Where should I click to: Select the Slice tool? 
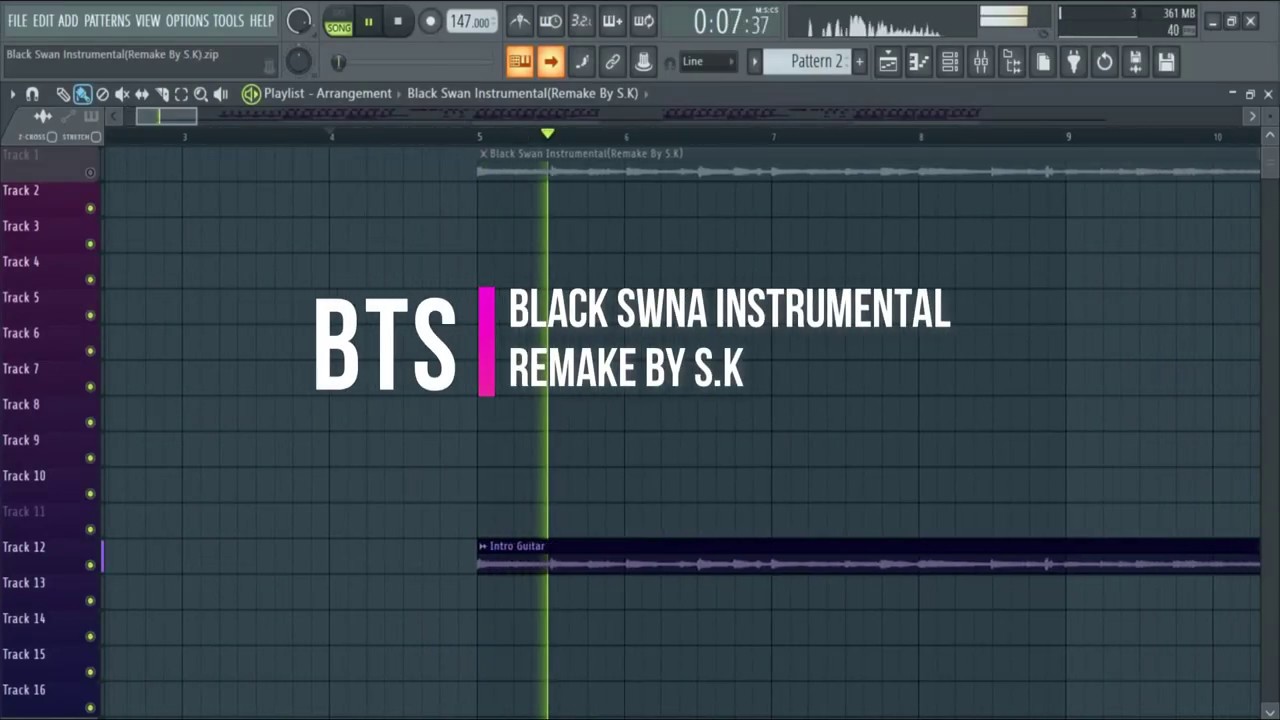pyautogui.click(x=162, y=94)
